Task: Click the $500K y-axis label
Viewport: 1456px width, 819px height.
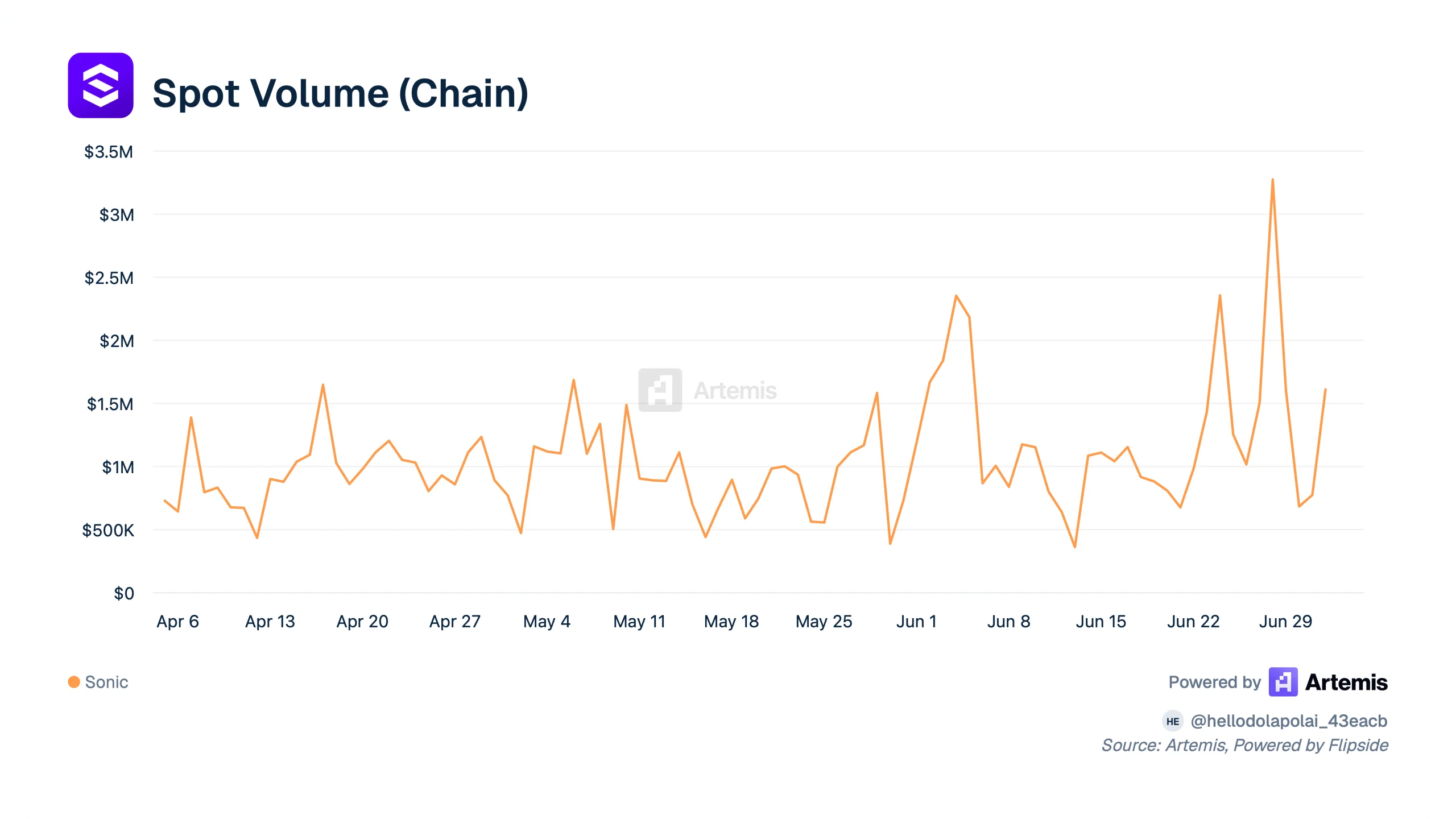Action: click(x=108, y=530)
